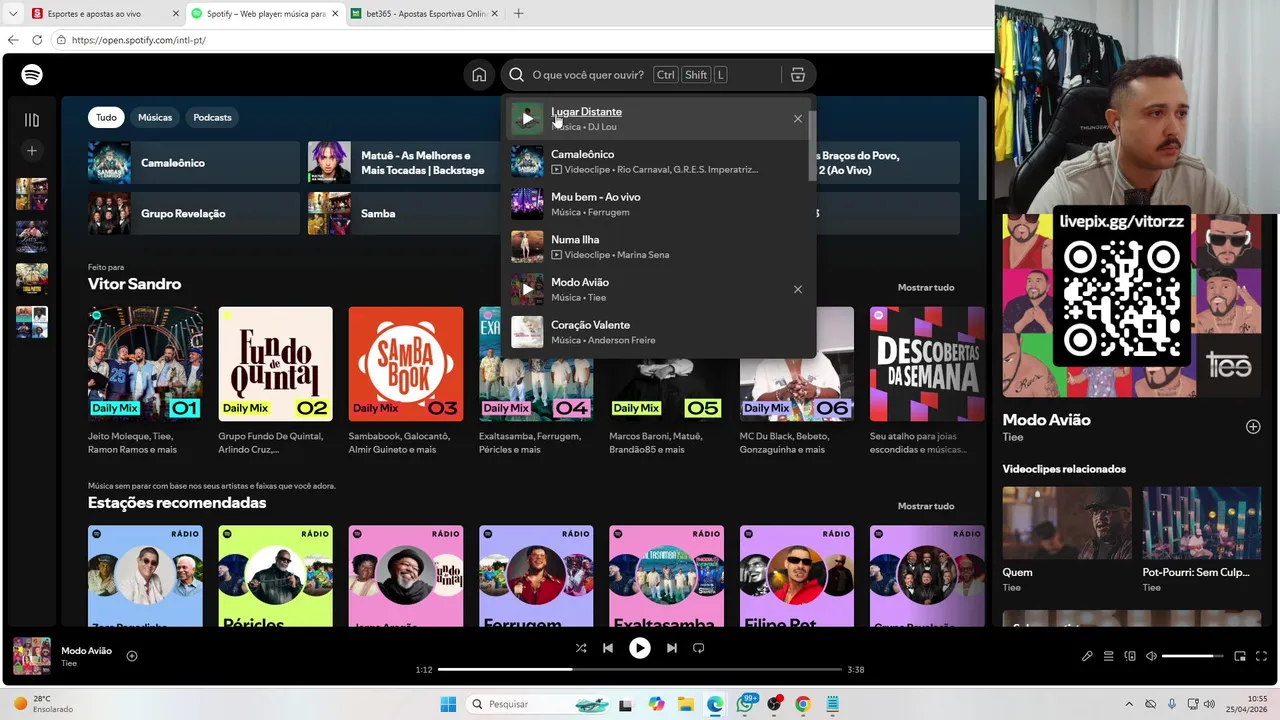Mute the Spotify volume
The height and width of the screenshot is (720, 1280).
tap(1151, 656)
